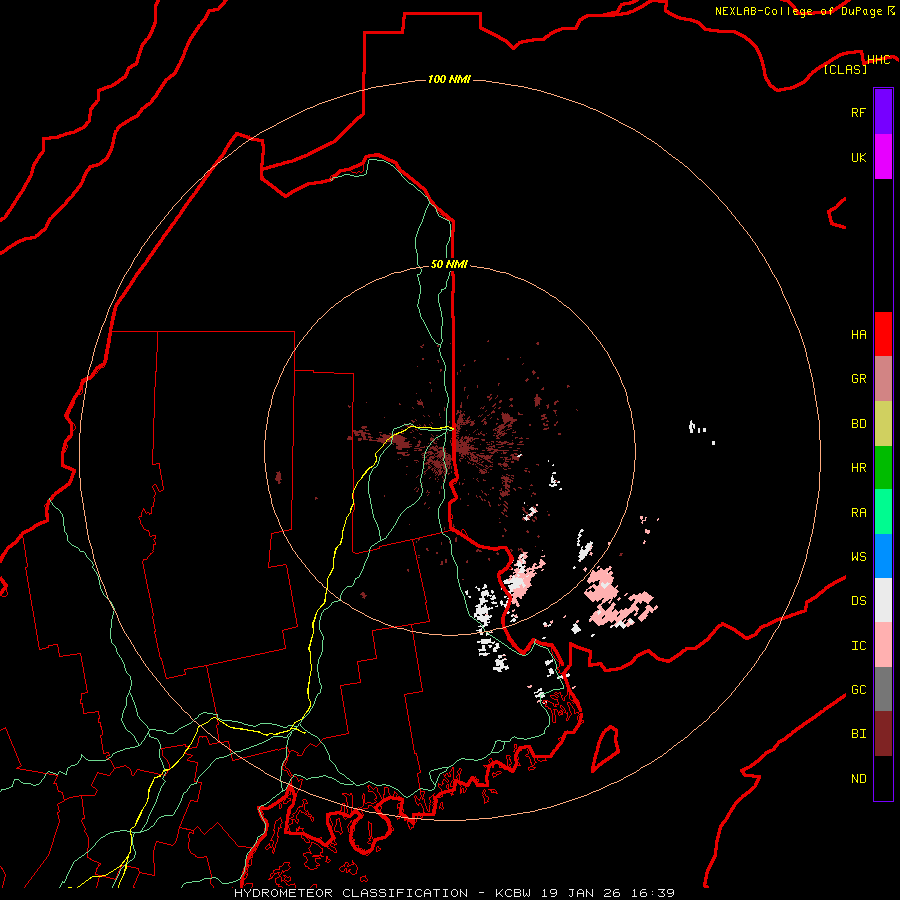This screenshot has height=900, width=900.
Task: Click the 50 NMI range ring label
Action: click(449, 264)
